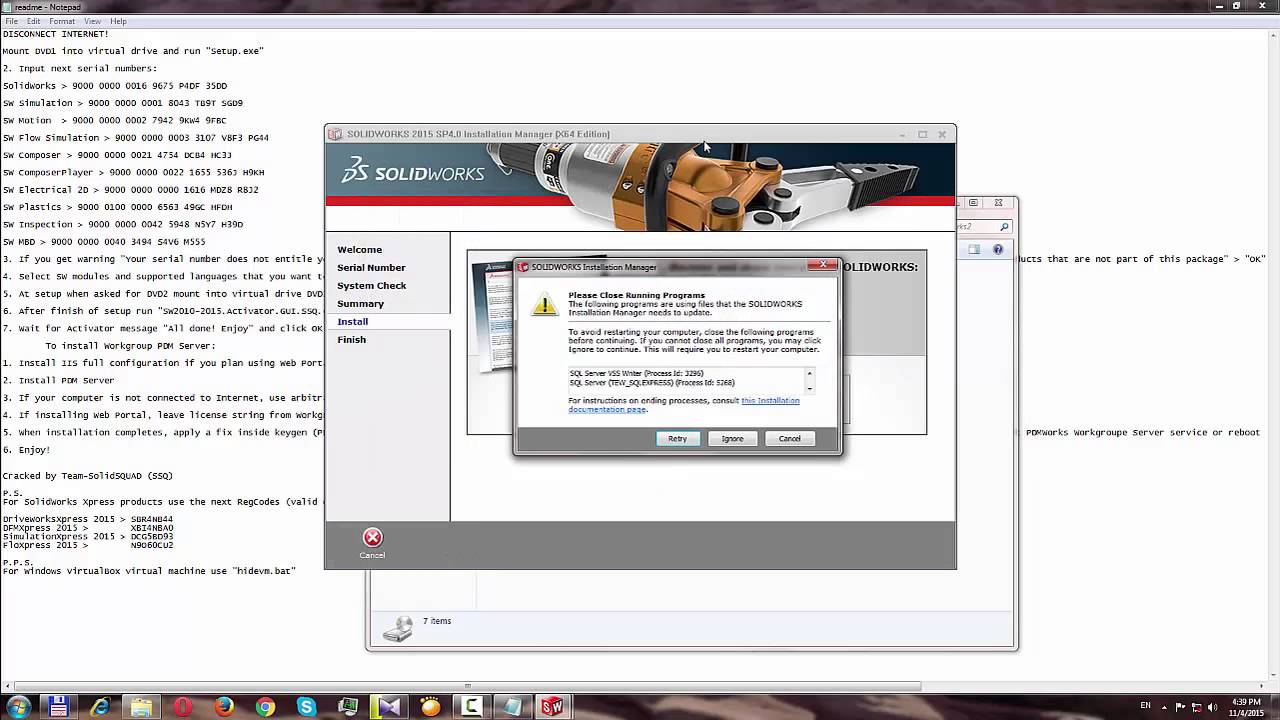Click the 'Please Close Running Programs' heading
1280x720 pixels.
(636, 295)
